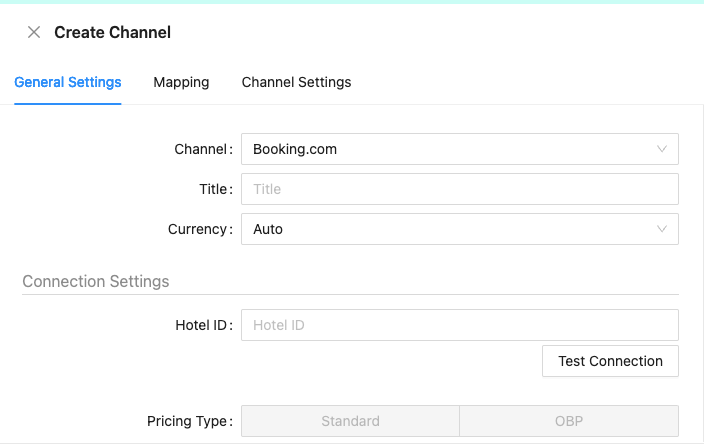Screen dimensions: 704x448
Task: Expand the Currency dropdown set to Auto
Action: click(x=450, y=229)
